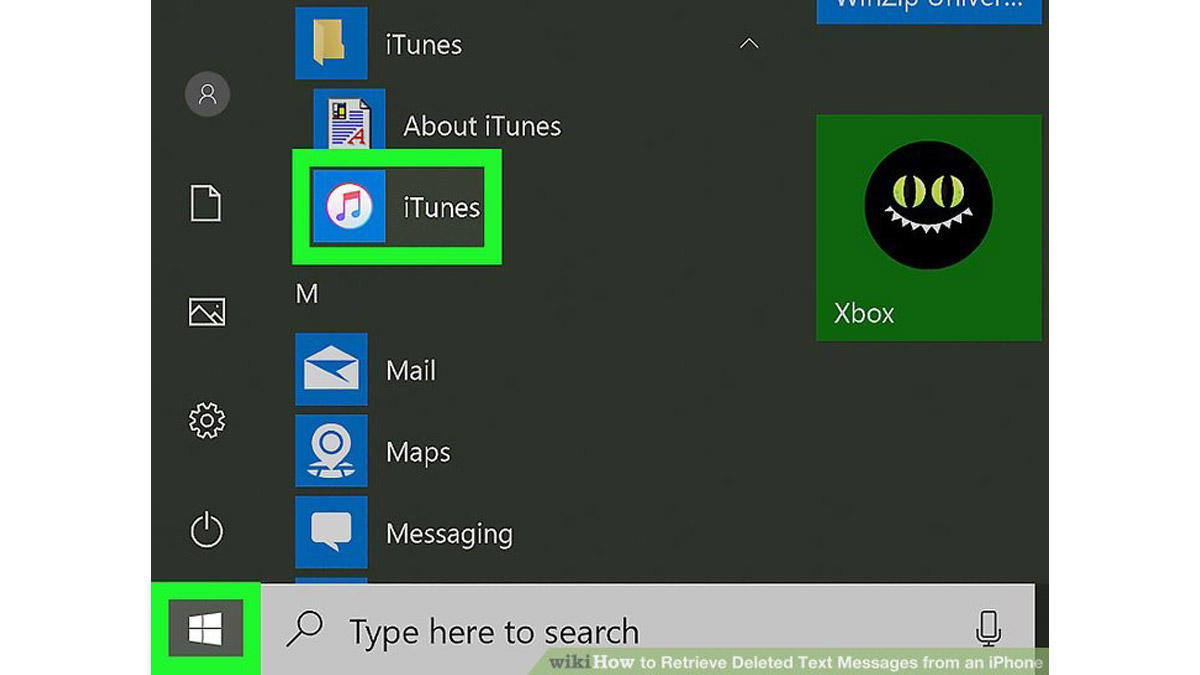The width and height of the screenshot is (1200, 675).
Task: Launch the Mail app icon
Action: [x=331, y=370]
